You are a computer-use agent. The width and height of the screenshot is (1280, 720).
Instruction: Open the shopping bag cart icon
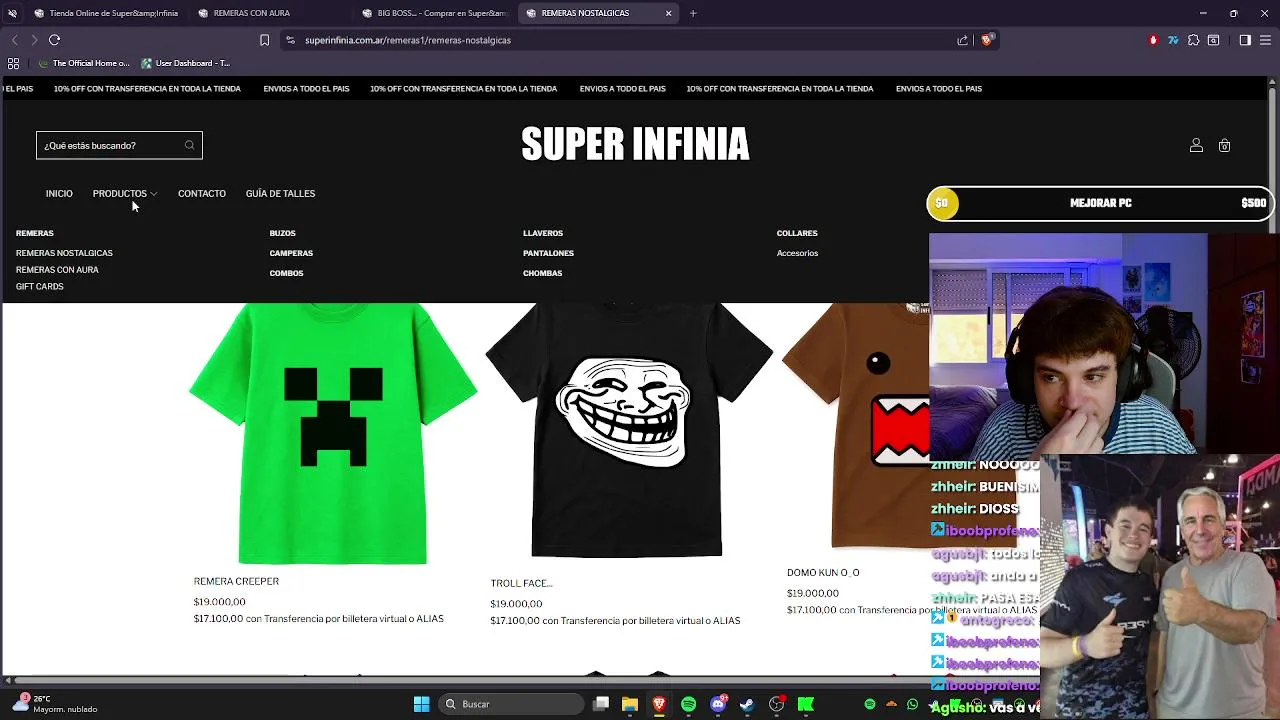click(1224, 145)
